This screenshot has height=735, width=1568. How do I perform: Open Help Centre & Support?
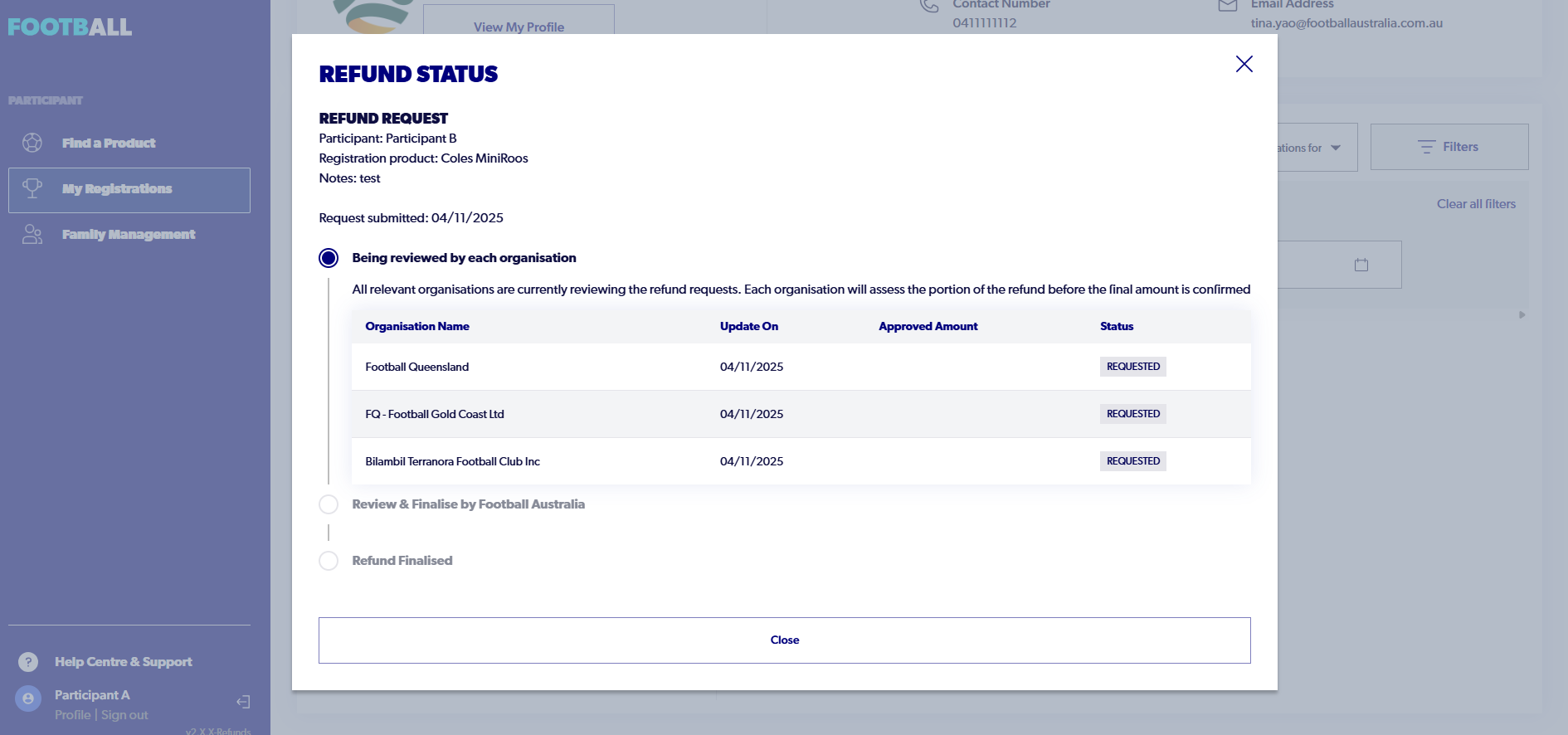click(x=123, y=662)
